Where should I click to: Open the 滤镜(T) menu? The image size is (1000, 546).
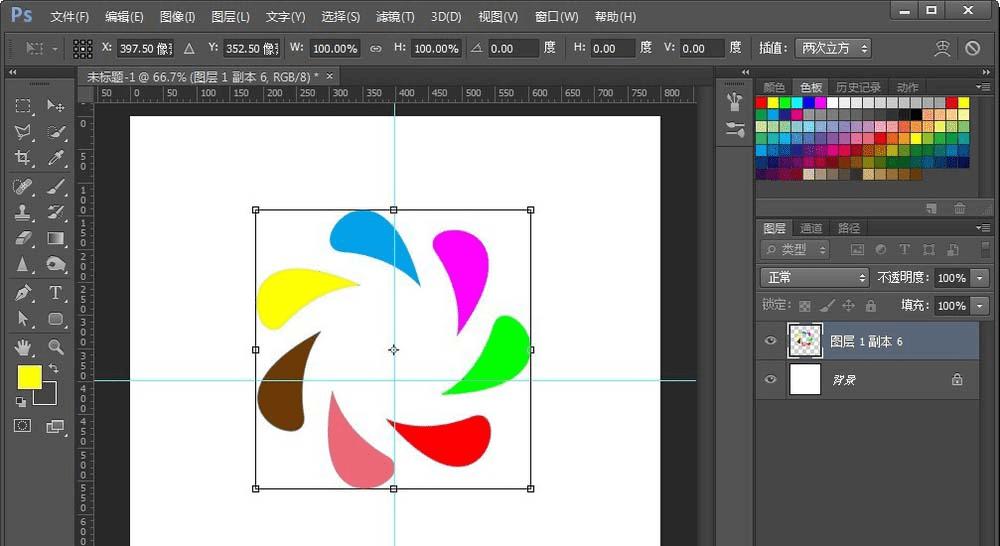(x=395, y=17)
